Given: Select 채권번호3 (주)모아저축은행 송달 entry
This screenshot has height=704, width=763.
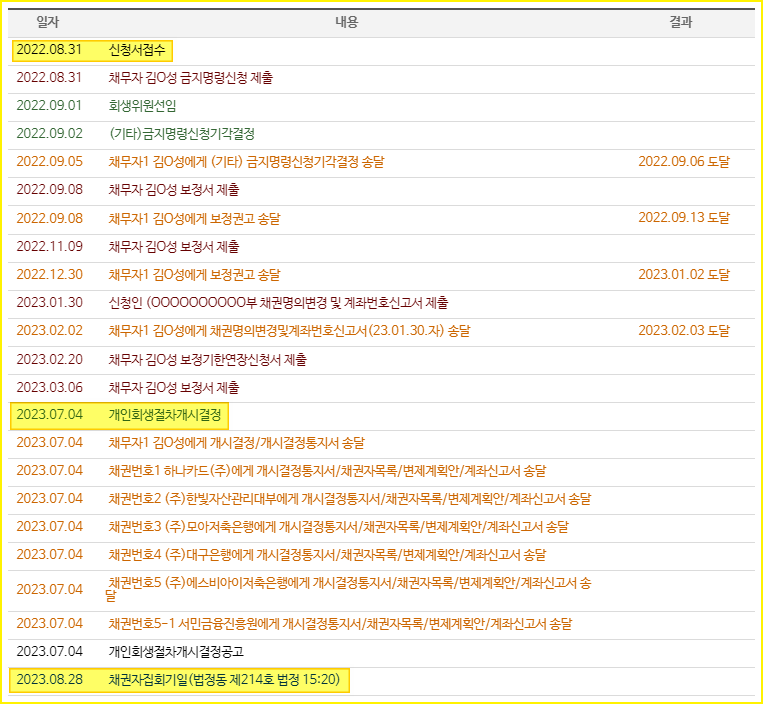Looking at the screenshot, I should (338, 527).
